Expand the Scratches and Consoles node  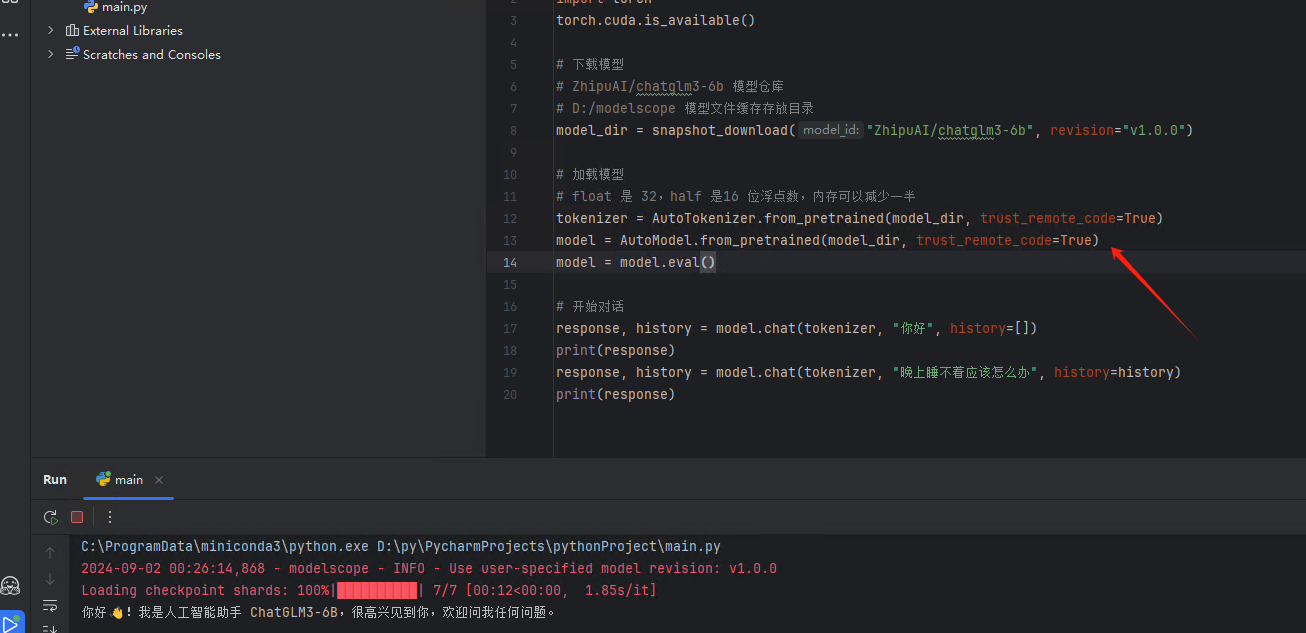point(51,54)
